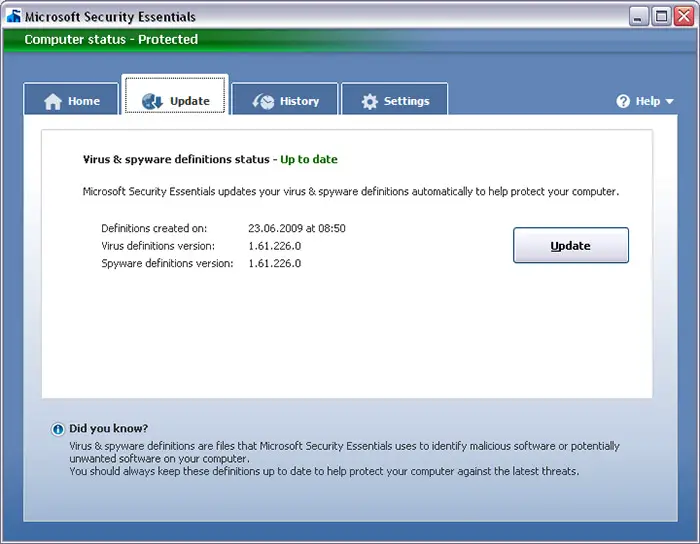Click the sentence about automatic definition updates

click(351, 191)
